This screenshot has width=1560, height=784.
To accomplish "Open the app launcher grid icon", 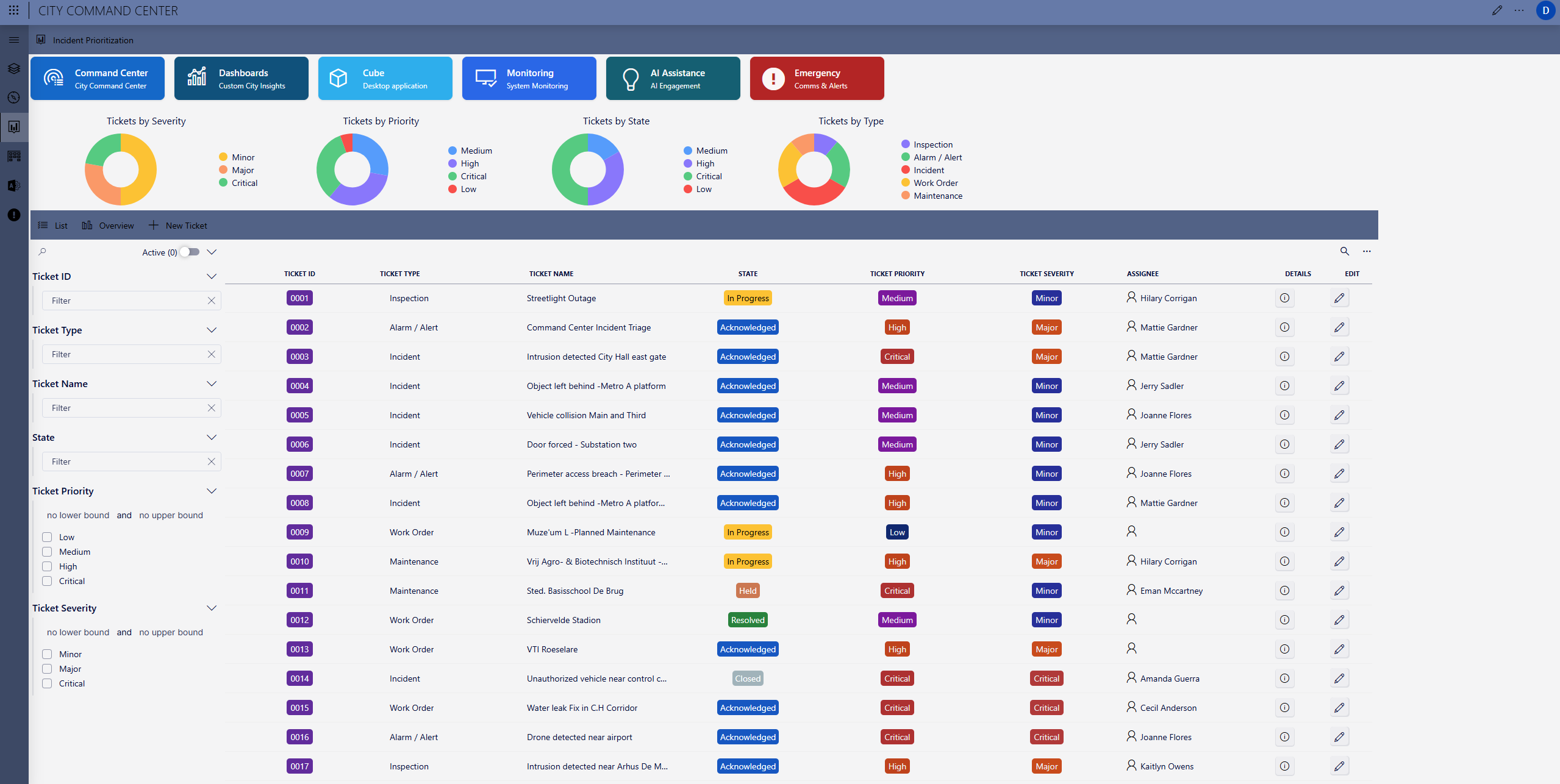I will [13, 10].
